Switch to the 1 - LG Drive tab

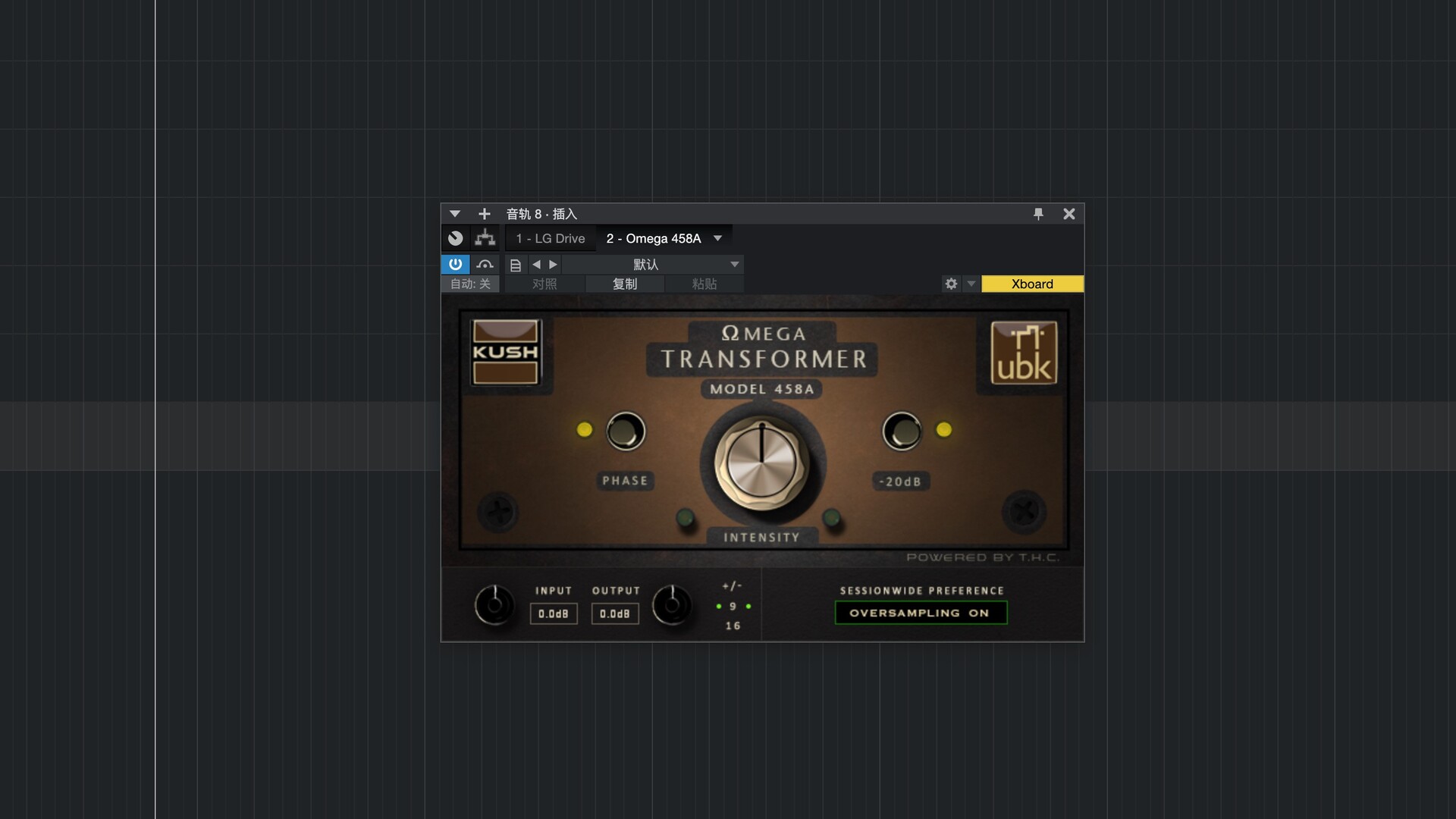551,238
